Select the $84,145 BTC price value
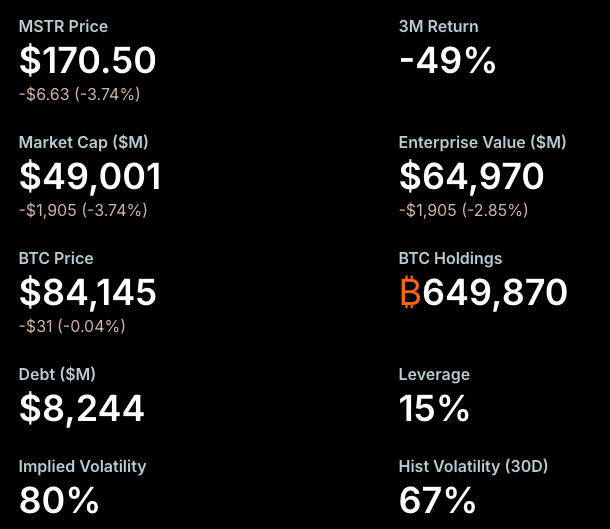This screenshot has height=529, width=610. tap(88, 293)
